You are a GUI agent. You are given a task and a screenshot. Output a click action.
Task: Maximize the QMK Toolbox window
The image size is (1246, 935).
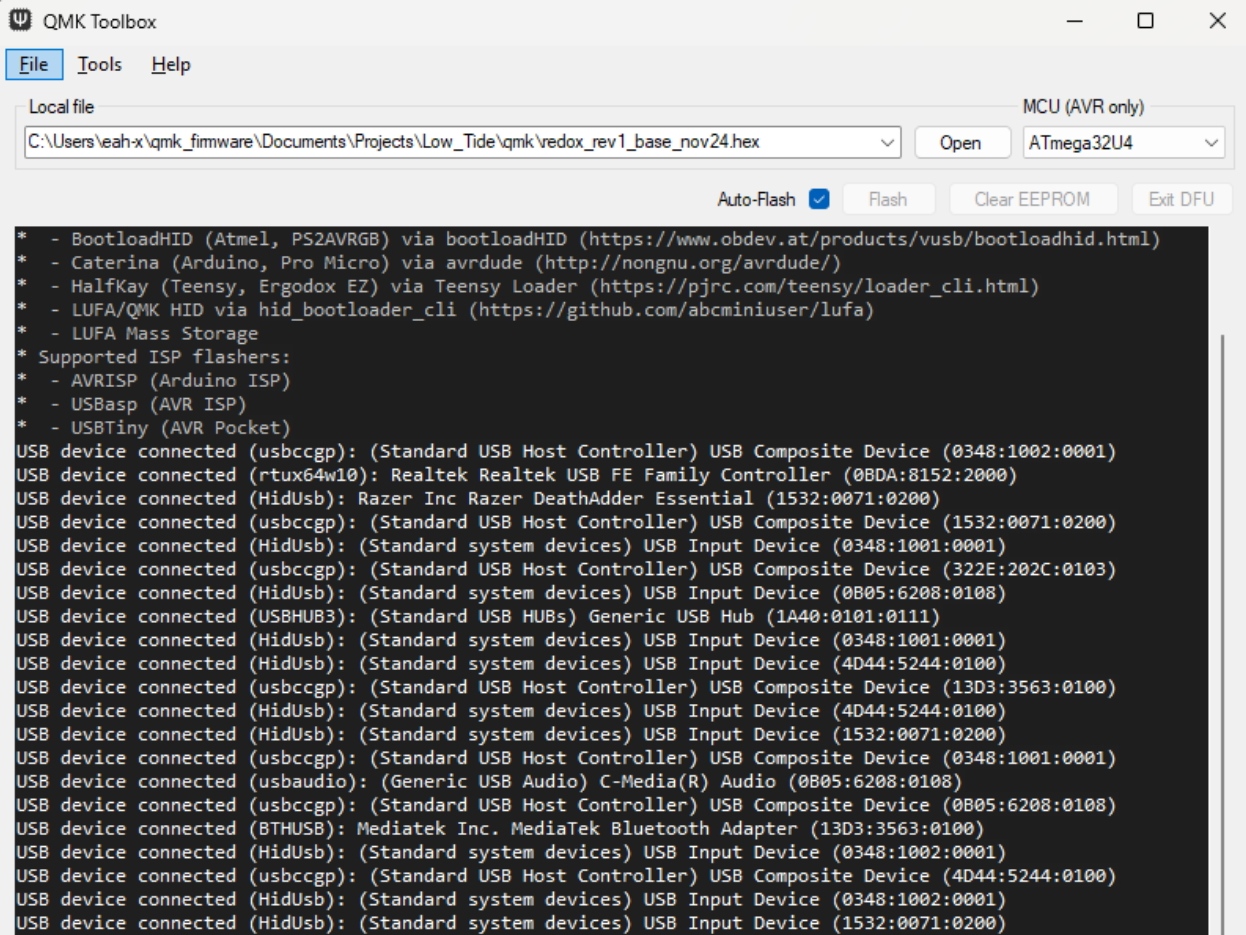(x=1145, y=21)
